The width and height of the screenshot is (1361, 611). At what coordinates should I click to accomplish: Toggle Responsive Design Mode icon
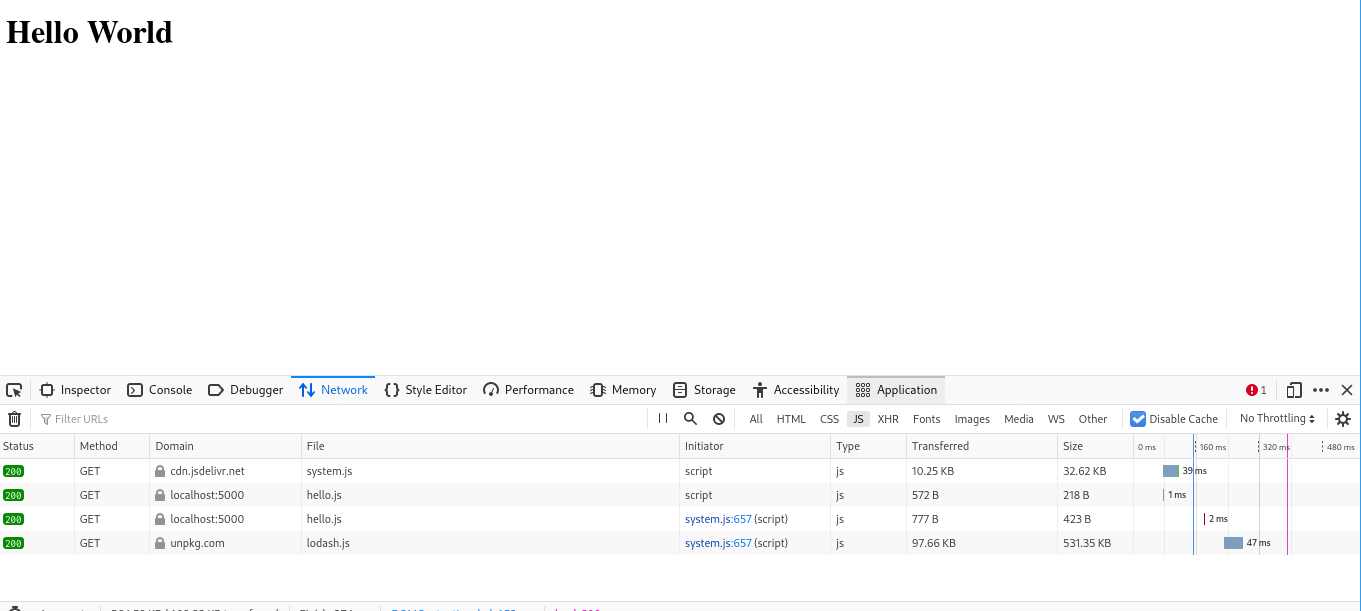(x=1293, y=390)
